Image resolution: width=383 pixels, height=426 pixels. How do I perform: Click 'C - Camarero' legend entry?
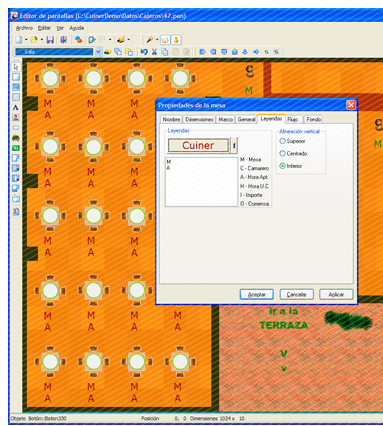(254, 168)
